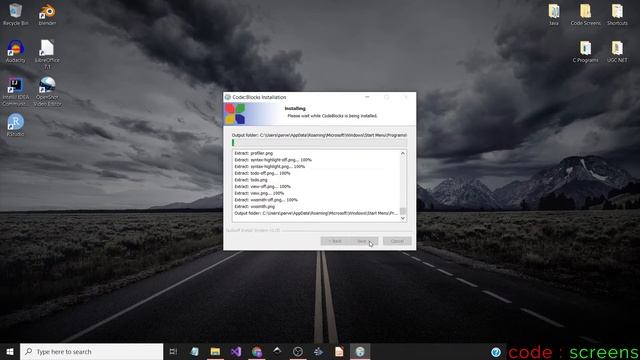Select the 'Extract: todo-off.png... 100%' log line

point(262,173)
